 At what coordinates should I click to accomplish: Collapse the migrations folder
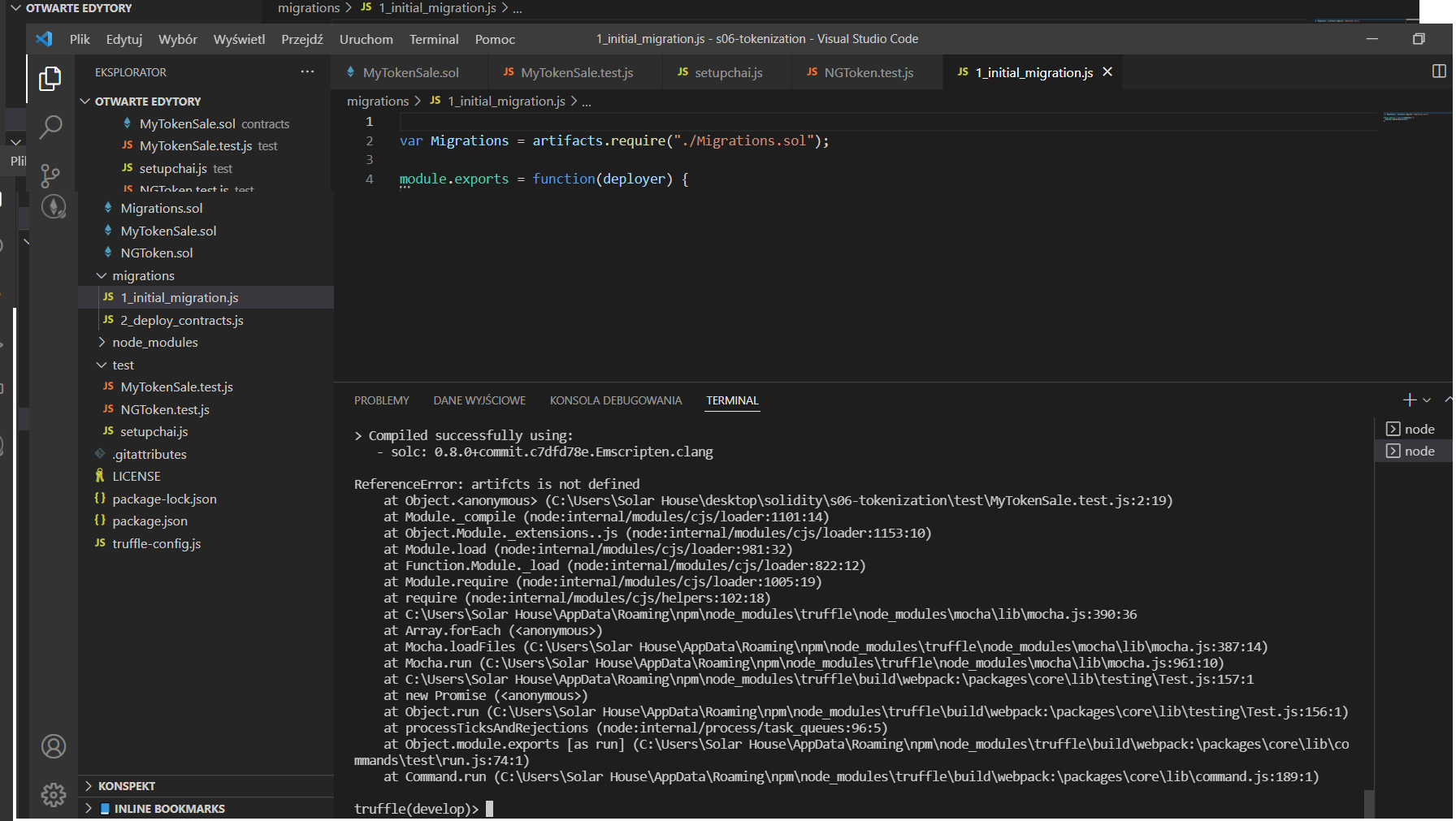coord(143,275)
